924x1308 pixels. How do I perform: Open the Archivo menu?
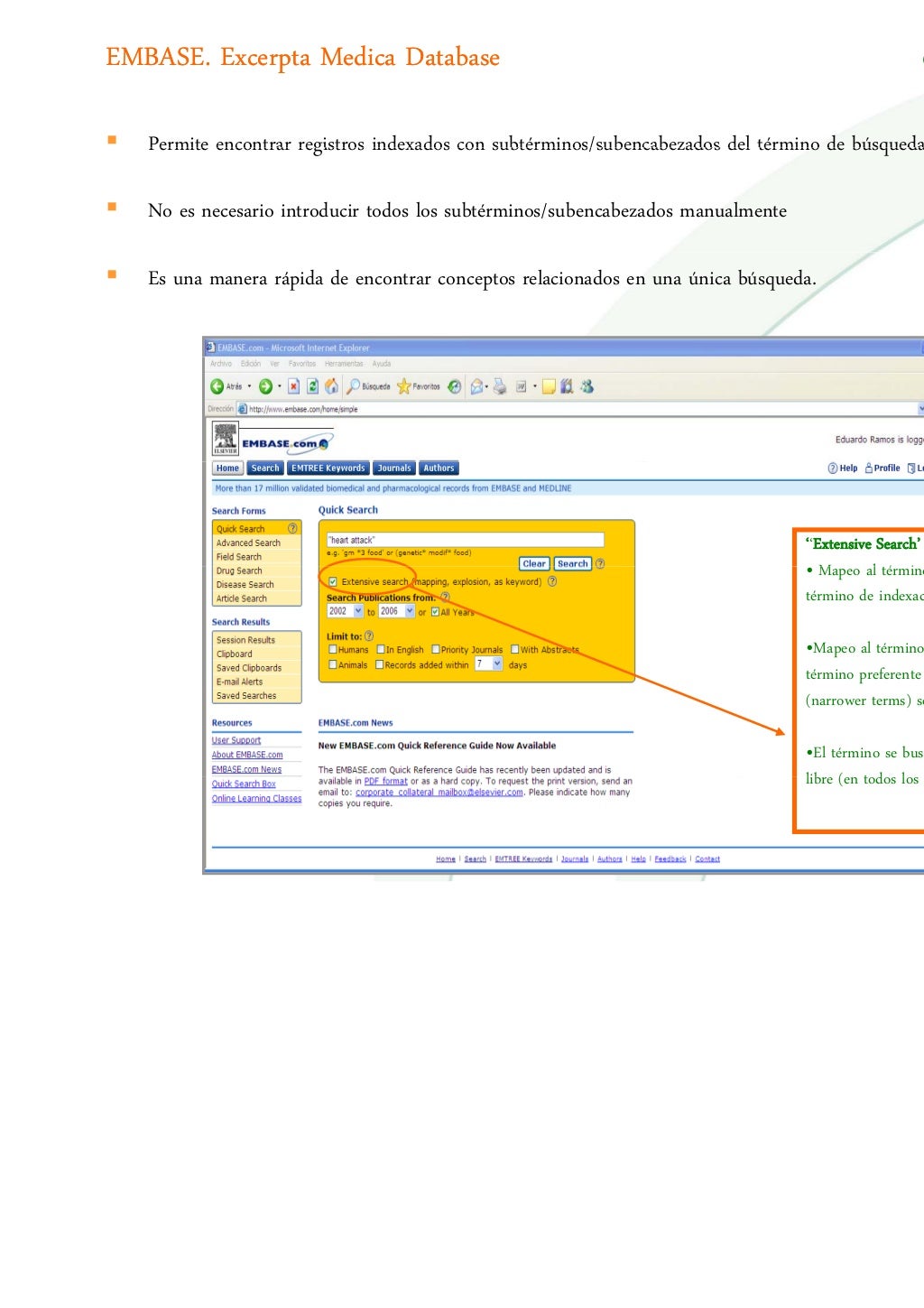[221, 364]
